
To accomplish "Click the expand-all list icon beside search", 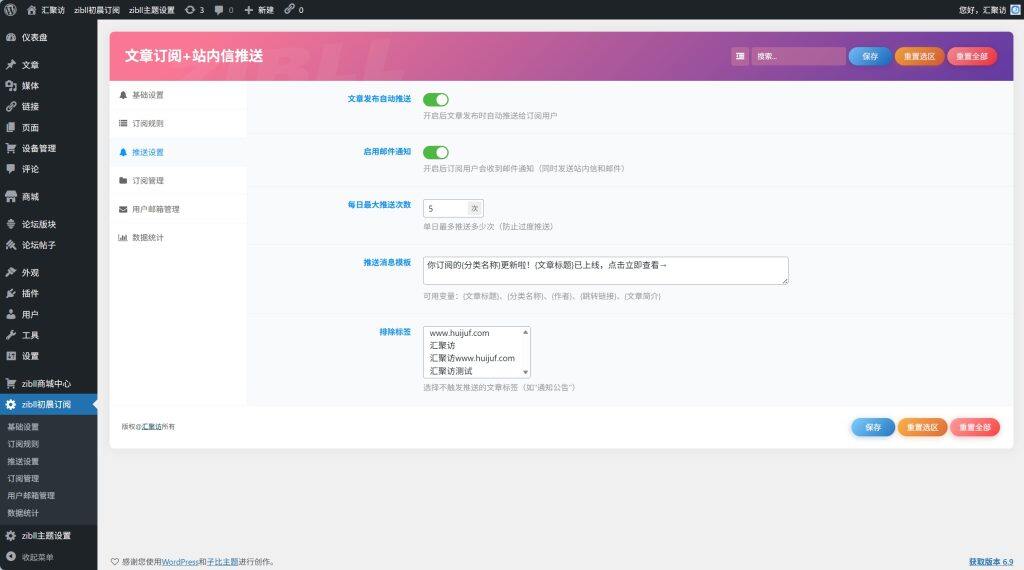I will (x=740, y=56).
